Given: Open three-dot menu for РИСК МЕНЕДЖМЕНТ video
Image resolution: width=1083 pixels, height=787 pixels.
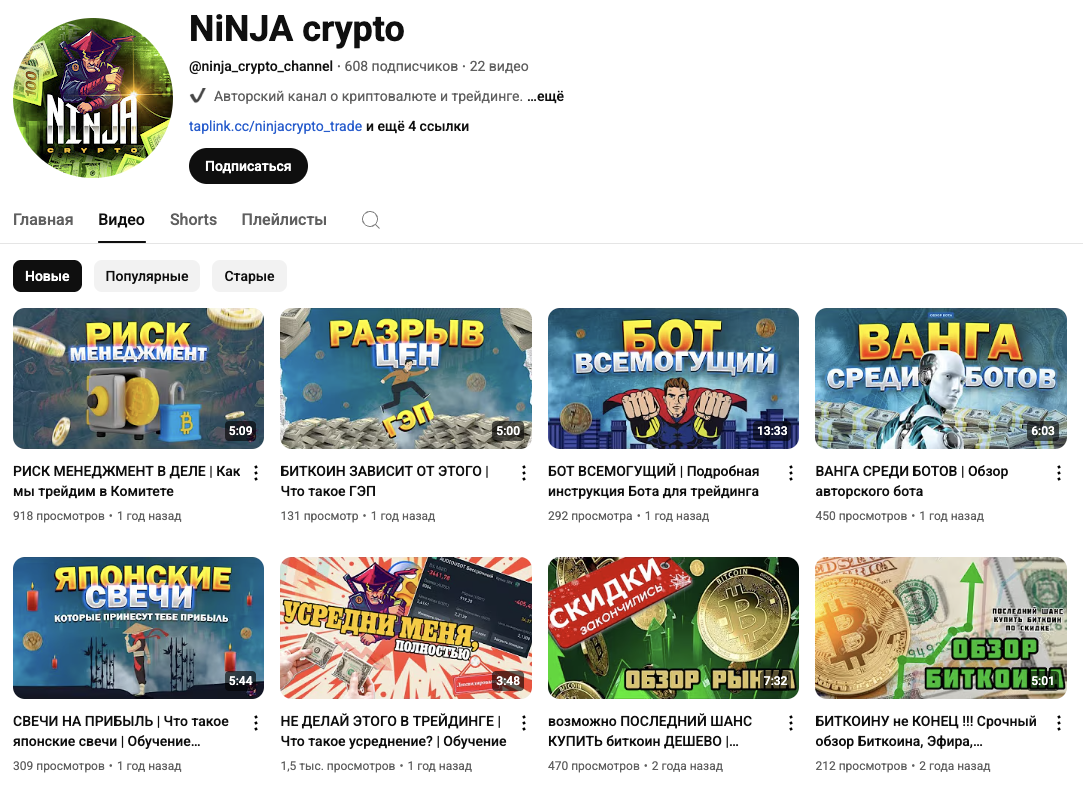Looking at the screenshot, I should click(x=256, y=473).
